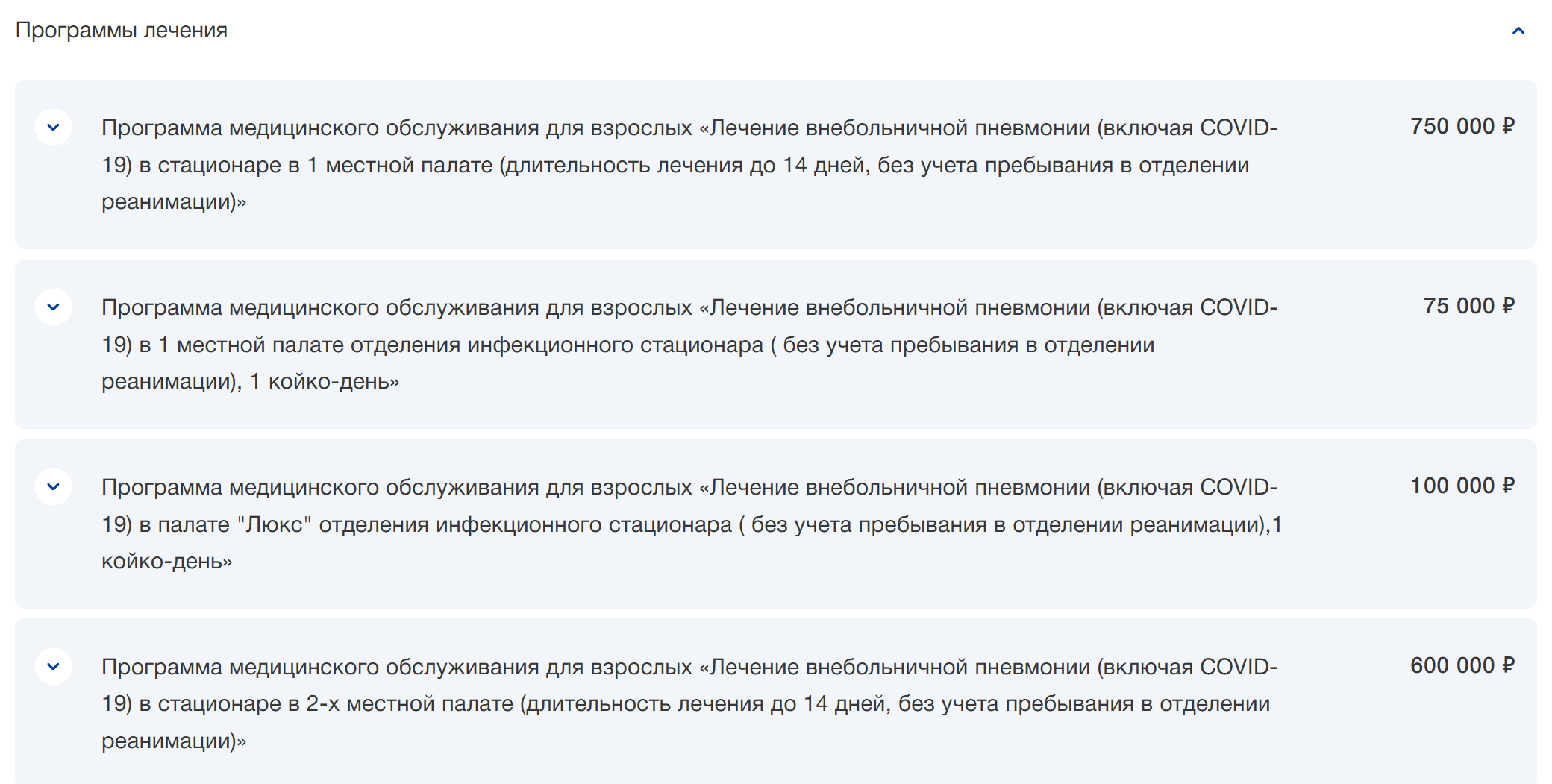Expand the 2-х местной палате program chevron
Image resolution: width=1552 pixels, height=784 pixels.
click(x=53, y=667)
